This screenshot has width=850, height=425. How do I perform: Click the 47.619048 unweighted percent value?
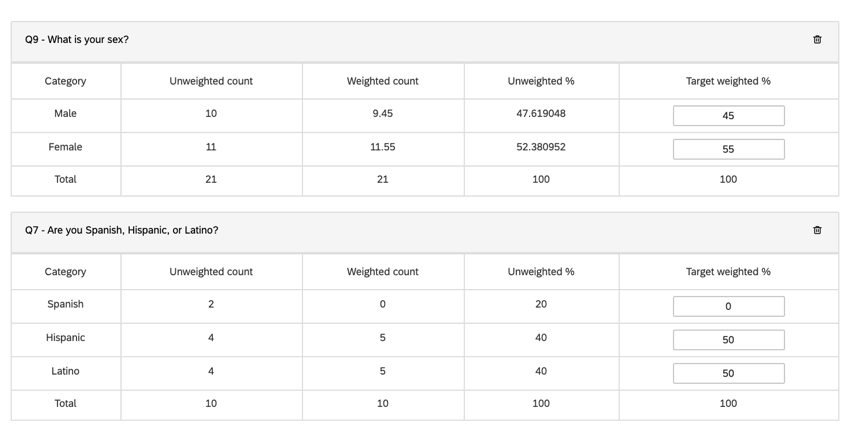coord(541,114)
